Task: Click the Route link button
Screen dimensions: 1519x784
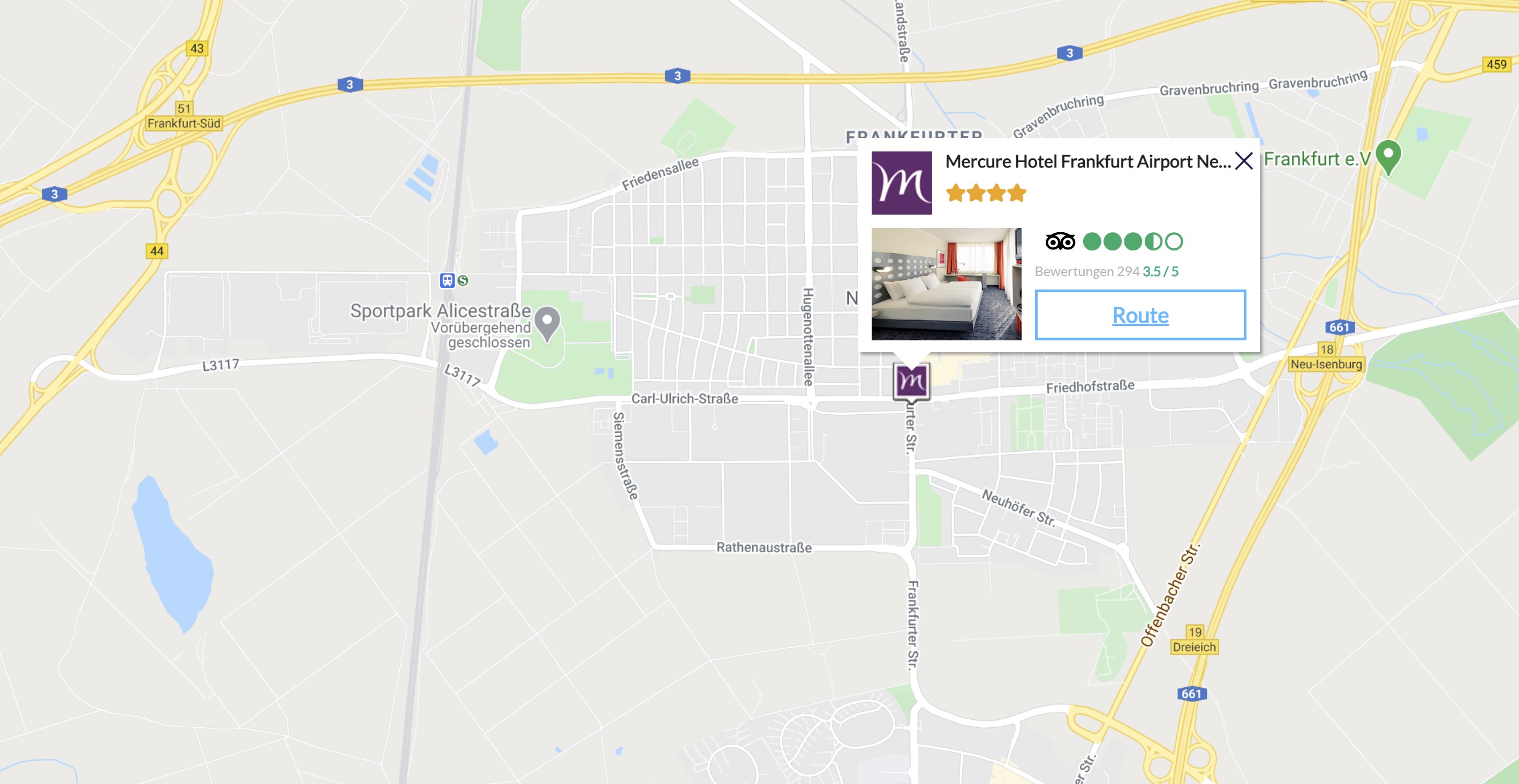Action: click(1140, 315)
